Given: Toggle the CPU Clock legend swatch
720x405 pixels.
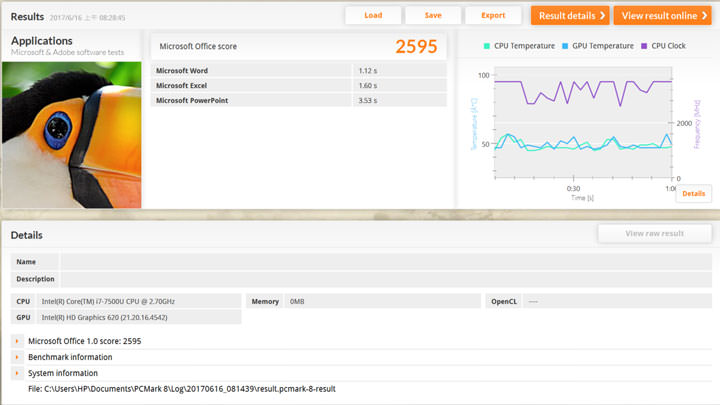Looking at the screenshot, I should click(644, 46).
